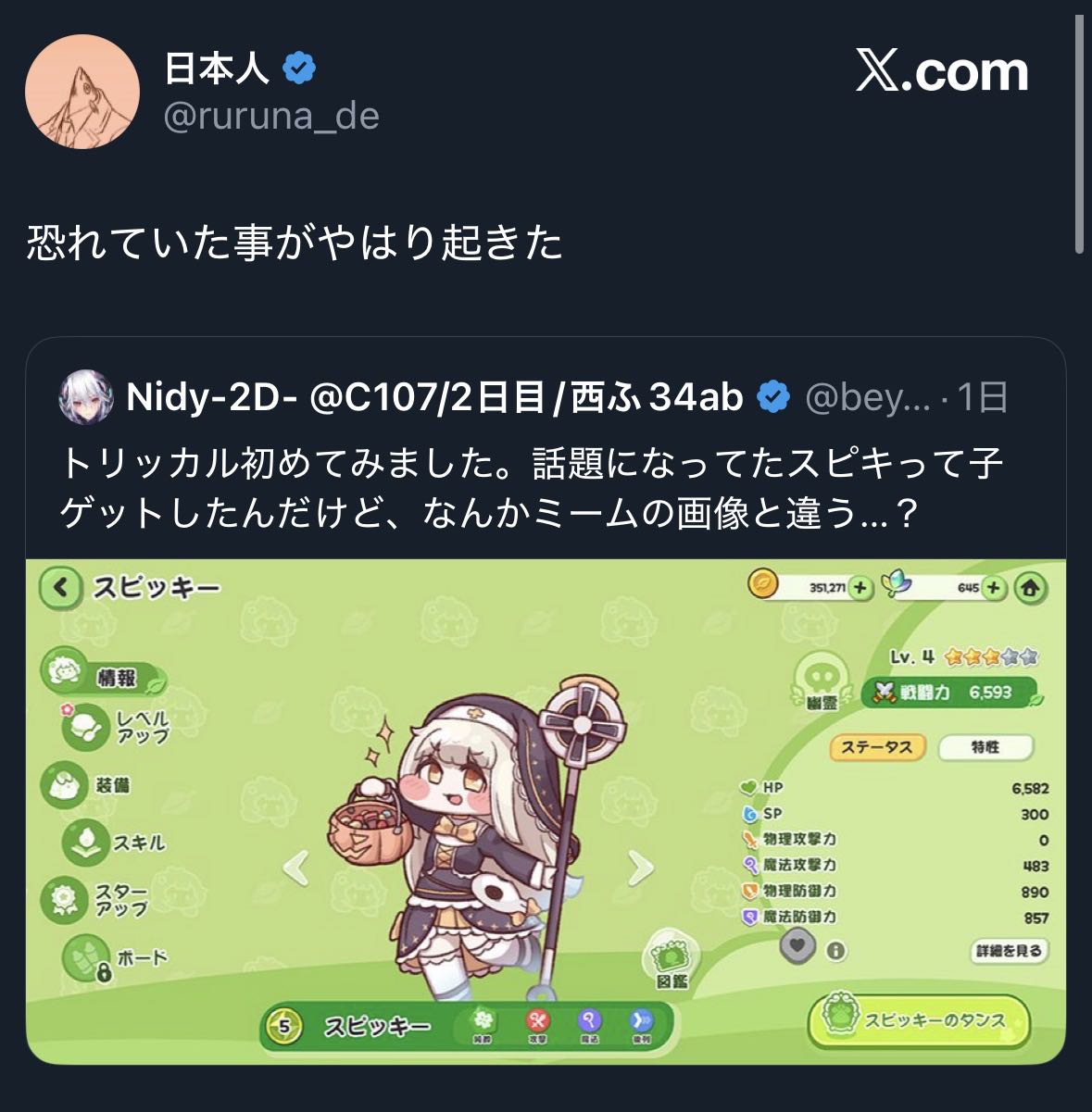Show next character with right chevron
The height and width of the screenshot is (1112, 1092).
[640, 868]
